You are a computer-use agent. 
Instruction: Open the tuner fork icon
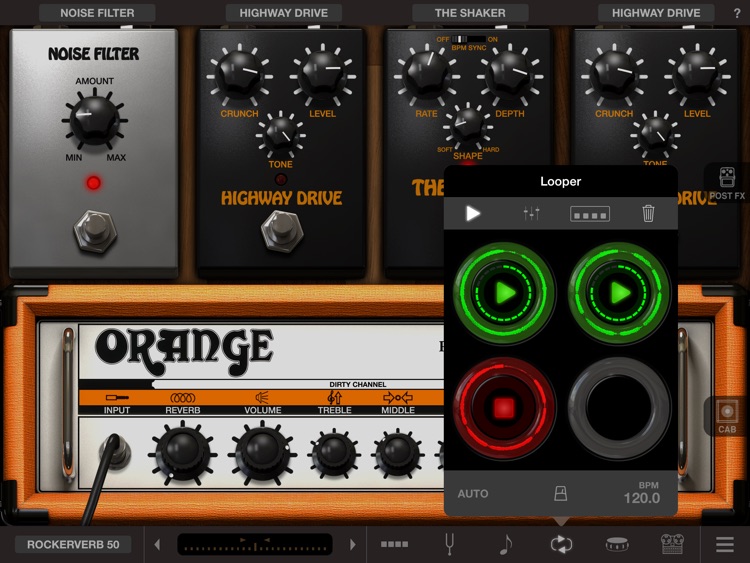click(449, 544)
